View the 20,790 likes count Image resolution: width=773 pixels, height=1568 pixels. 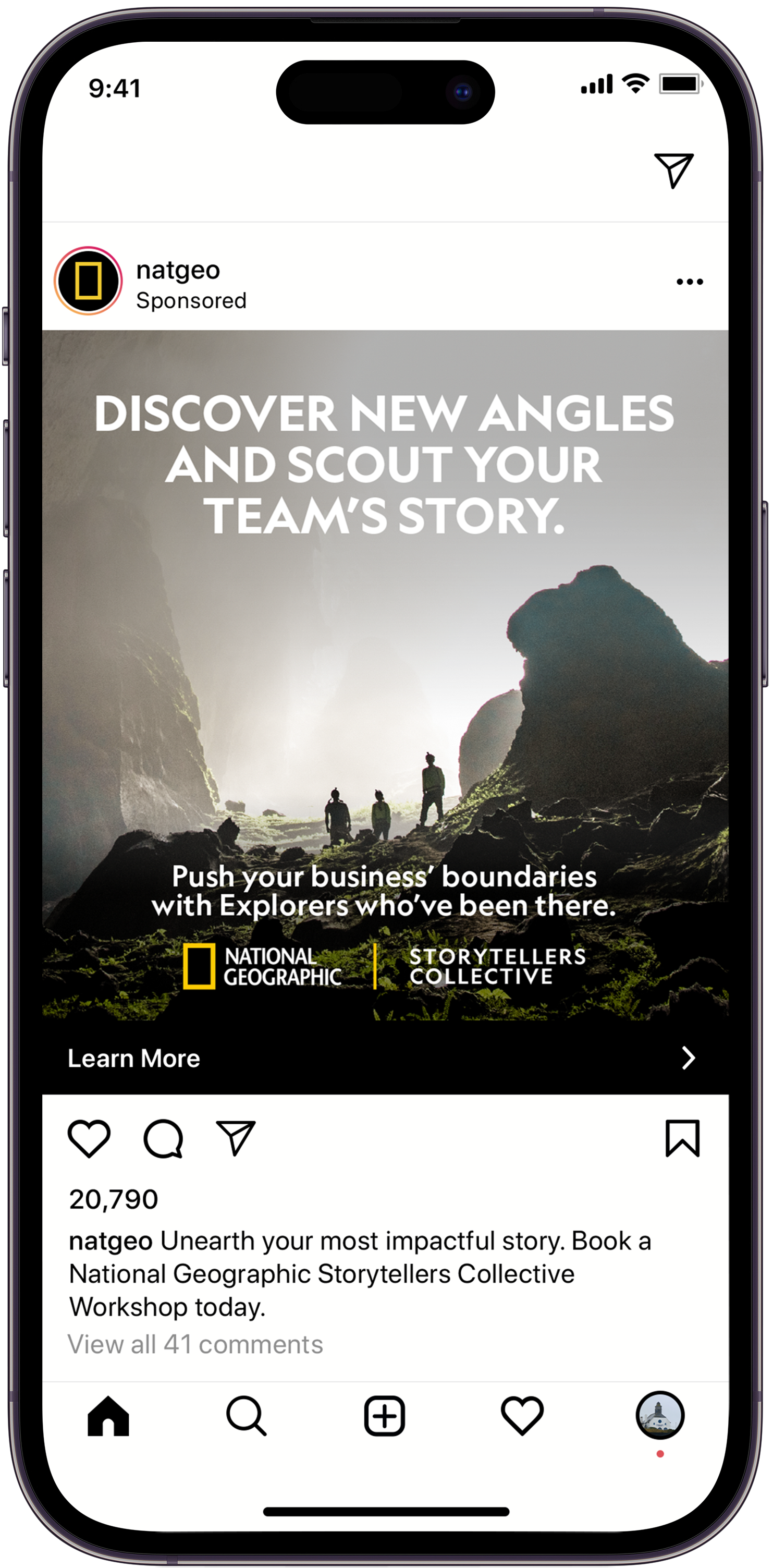pos(114,1199)
